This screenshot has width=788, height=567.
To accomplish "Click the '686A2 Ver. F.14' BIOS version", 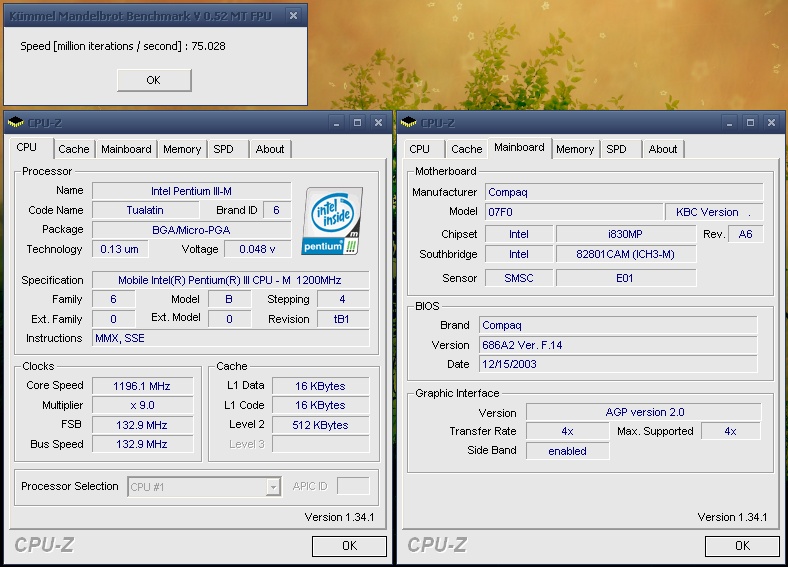I will click(x=618, y=345).
